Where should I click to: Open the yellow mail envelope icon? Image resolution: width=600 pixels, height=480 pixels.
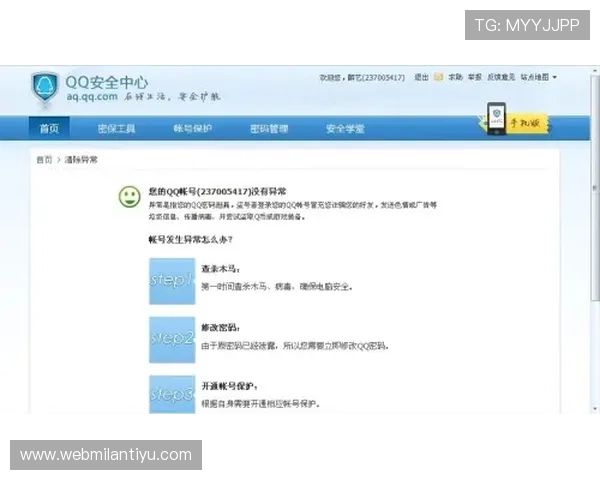click(439, 77)
